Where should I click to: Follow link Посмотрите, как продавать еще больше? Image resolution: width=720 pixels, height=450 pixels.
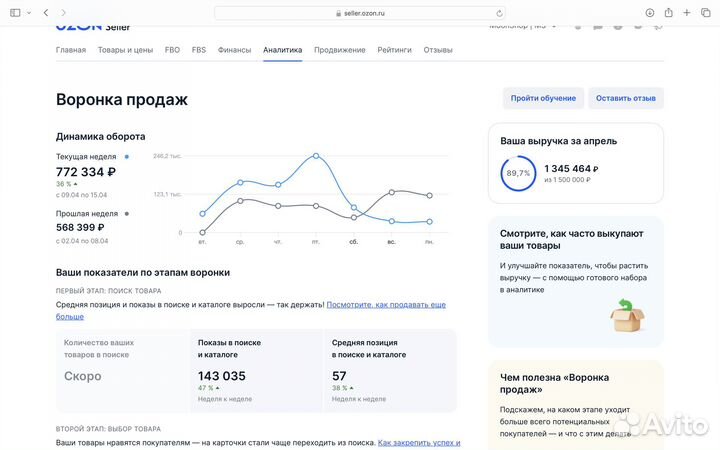tap(386, 304)
